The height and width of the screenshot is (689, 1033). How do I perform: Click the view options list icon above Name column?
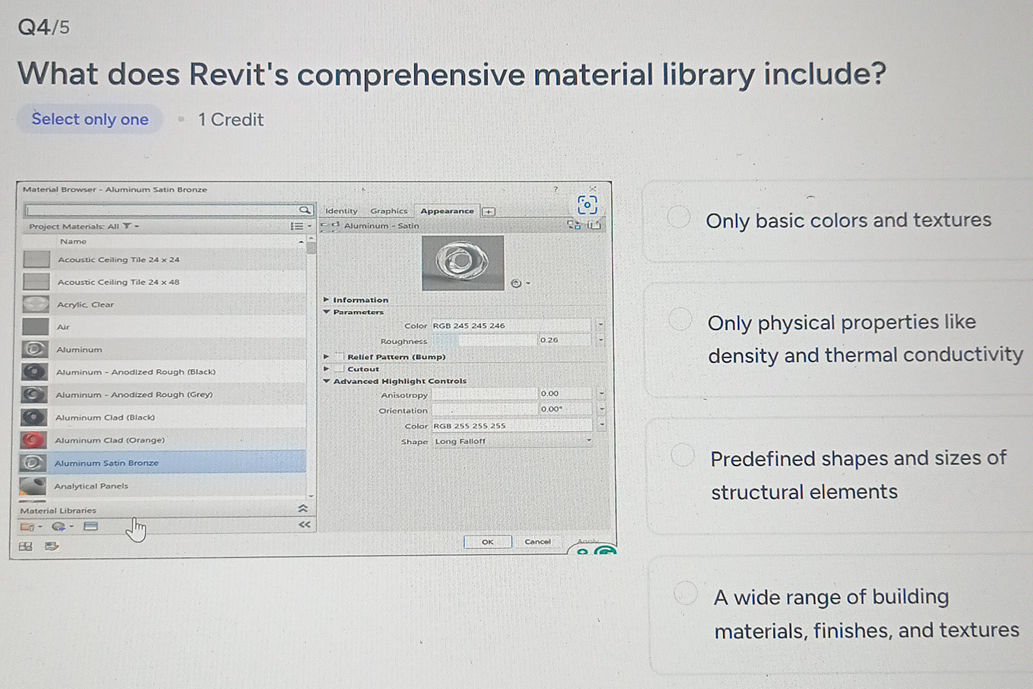tap(297, 226)
